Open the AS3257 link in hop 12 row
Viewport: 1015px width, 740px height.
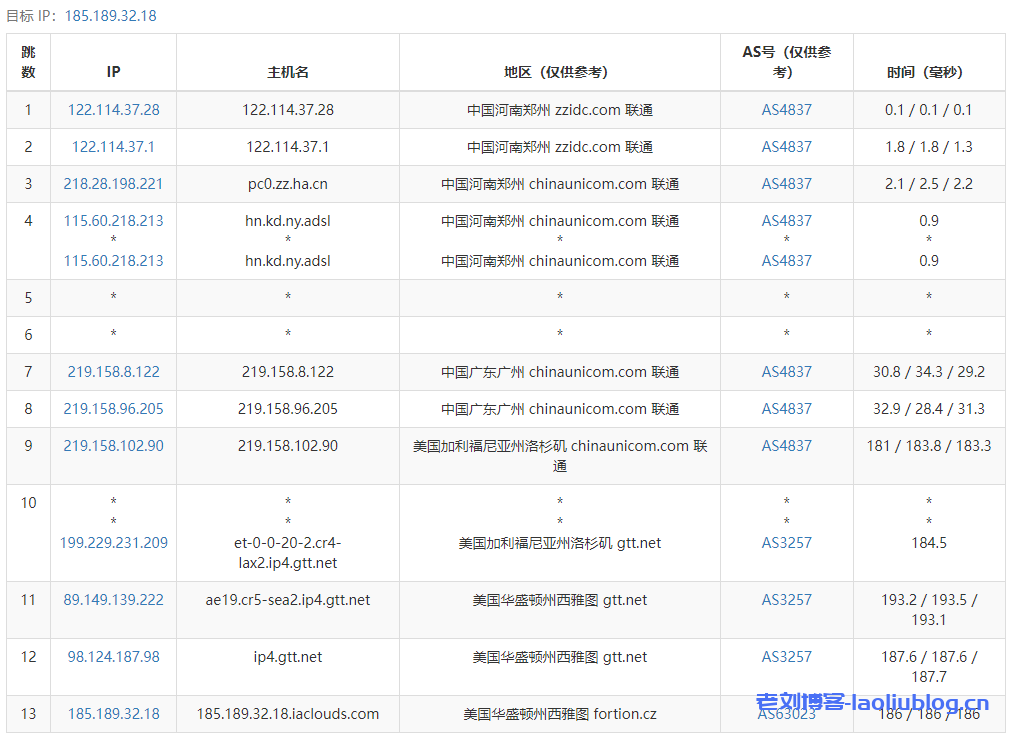786,657
